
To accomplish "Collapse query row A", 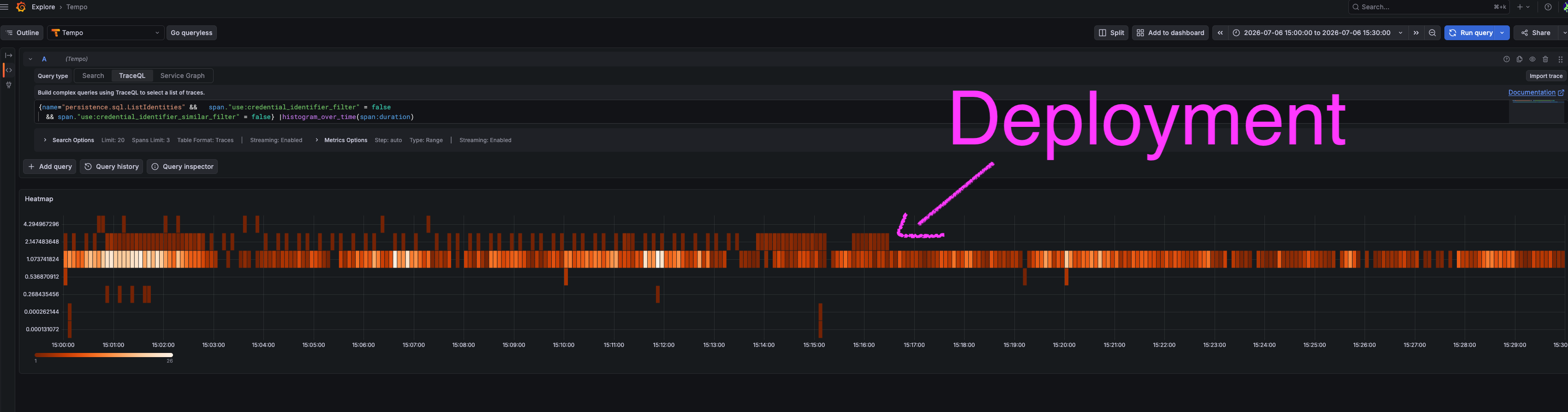I will 30,59.
